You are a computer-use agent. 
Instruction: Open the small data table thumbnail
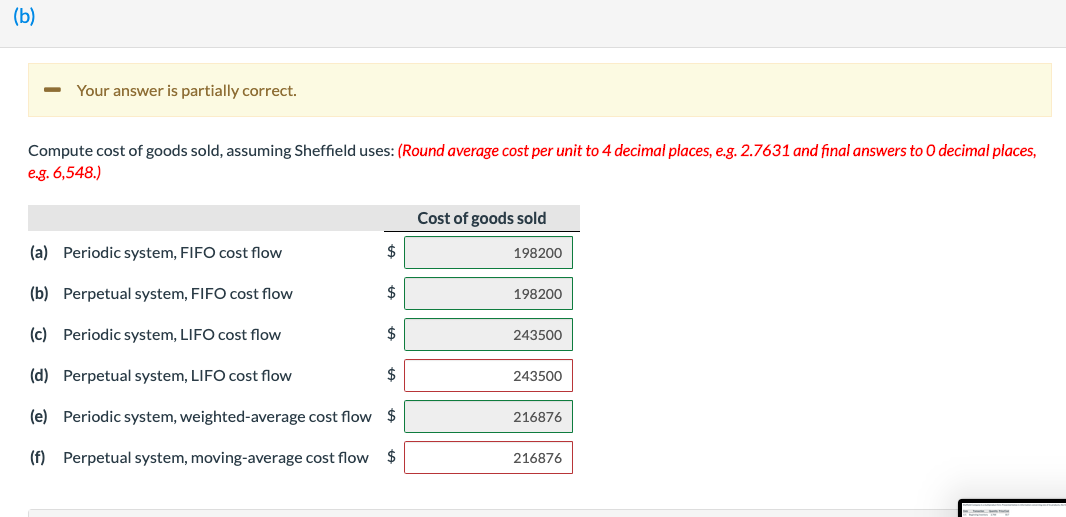point(1014,508)
